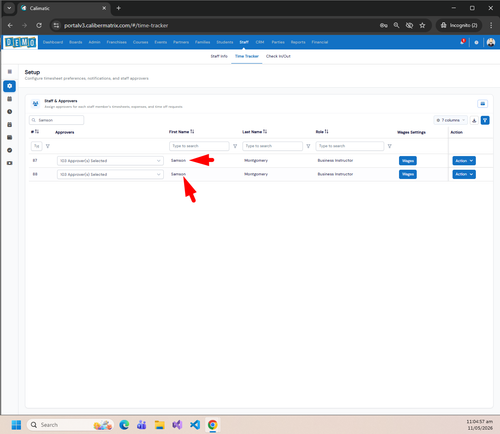This screenshot has height=434, width=500.
Task: Expand approvers dropdown for row 87
Action: click(110, 161)
